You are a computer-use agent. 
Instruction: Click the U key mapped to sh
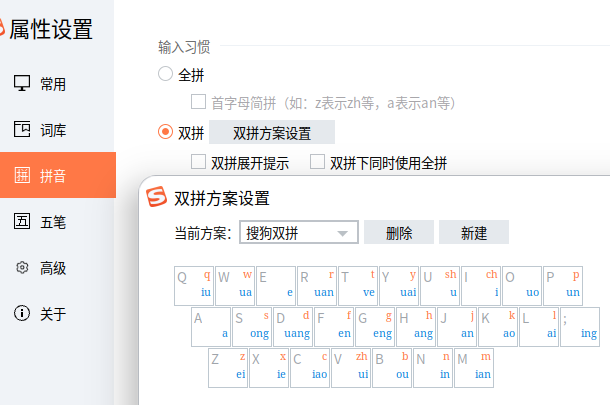(x=440, y=286)
